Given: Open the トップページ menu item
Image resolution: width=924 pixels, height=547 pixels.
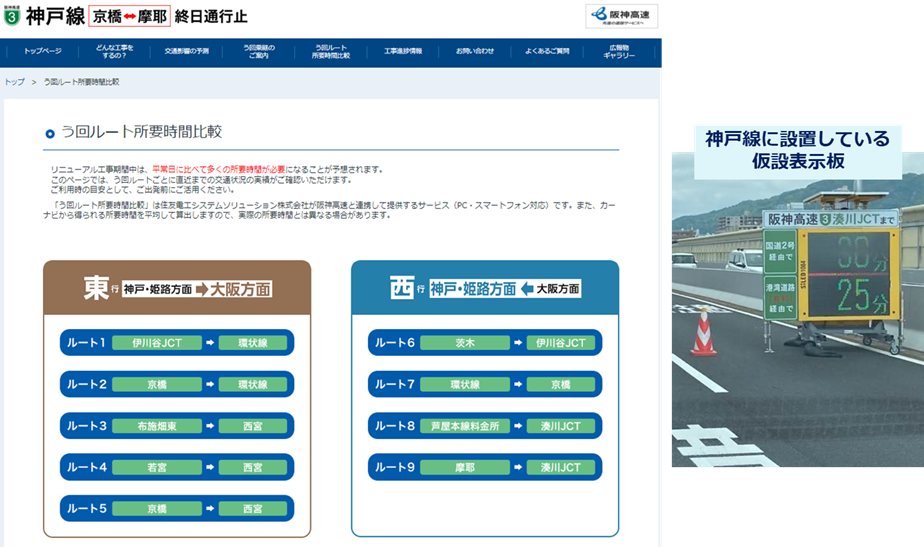Looking at the screenshot, I should pos(42,51).
